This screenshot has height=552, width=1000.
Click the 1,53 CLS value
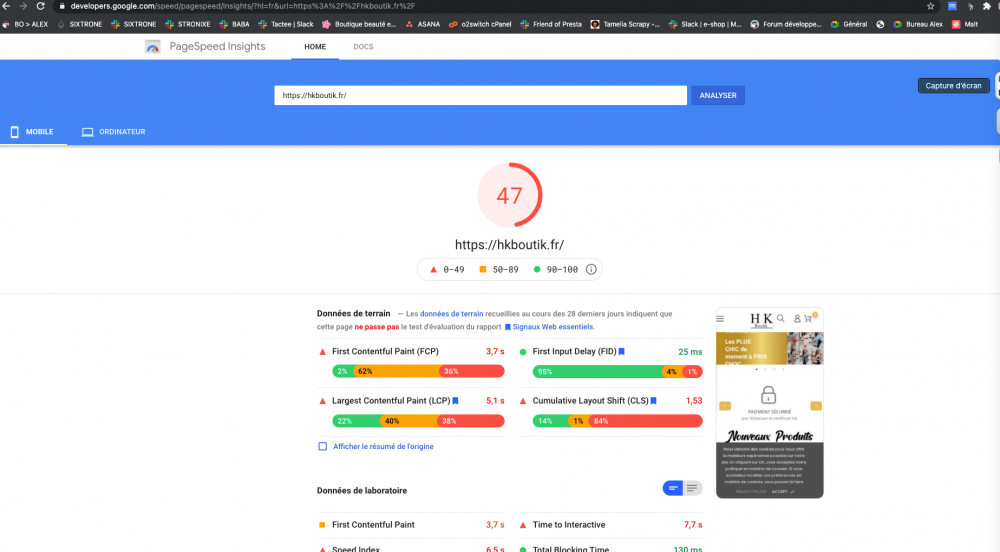694,401
